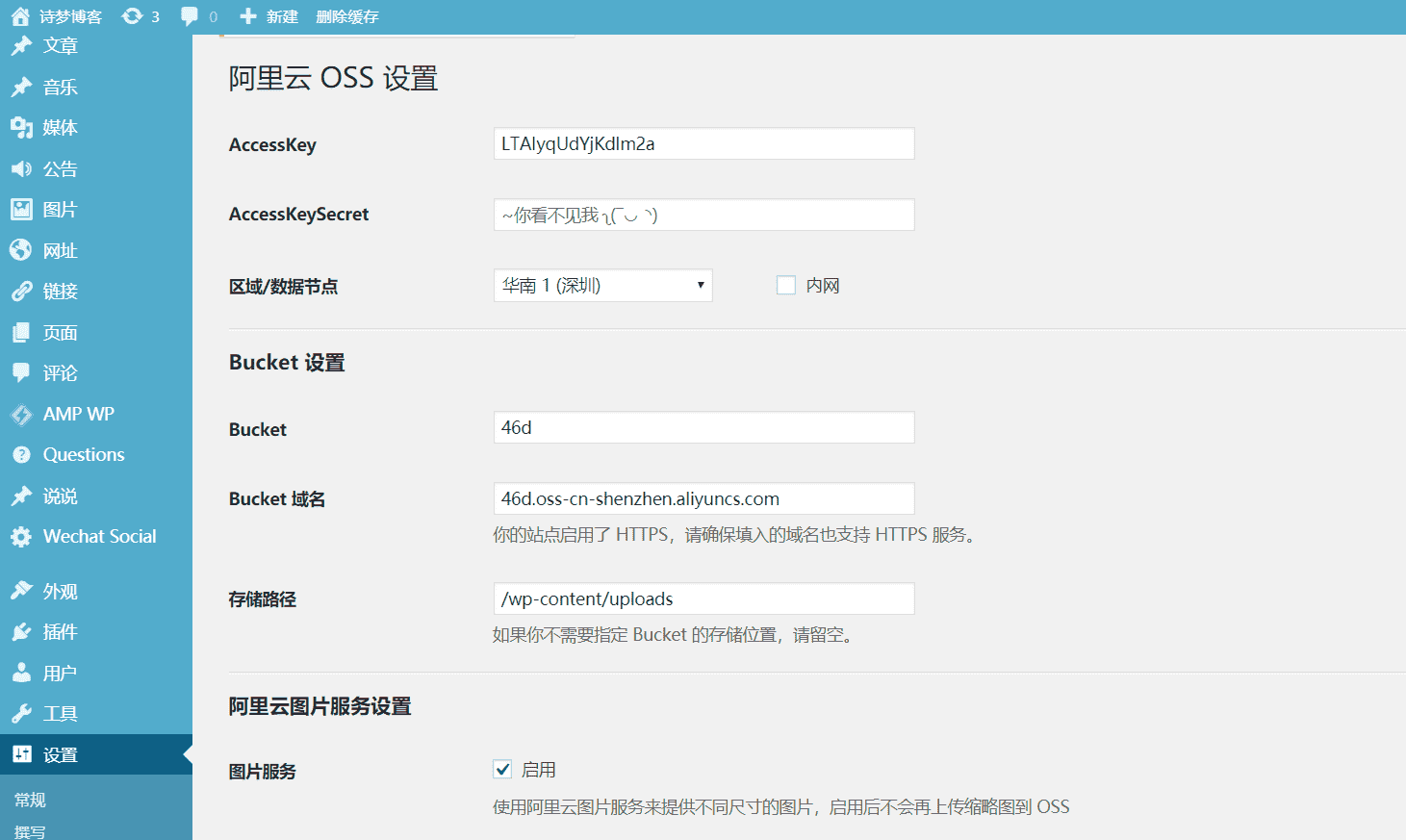Open the Questions sidebar link

[84, 454]
